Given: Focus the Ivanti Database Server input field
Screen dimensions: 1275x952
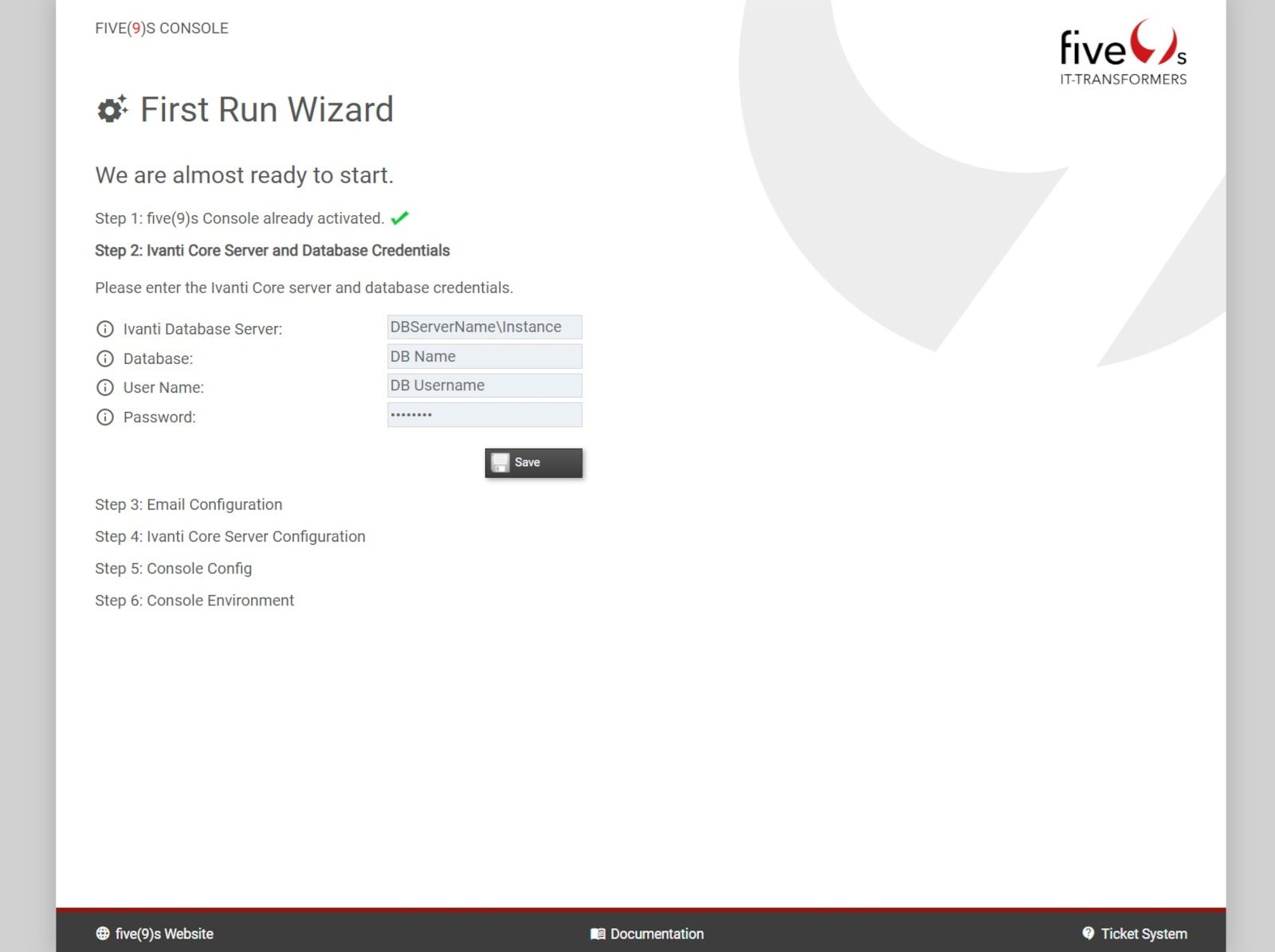Looking at the screenshot, I should (x=484, y=327).
